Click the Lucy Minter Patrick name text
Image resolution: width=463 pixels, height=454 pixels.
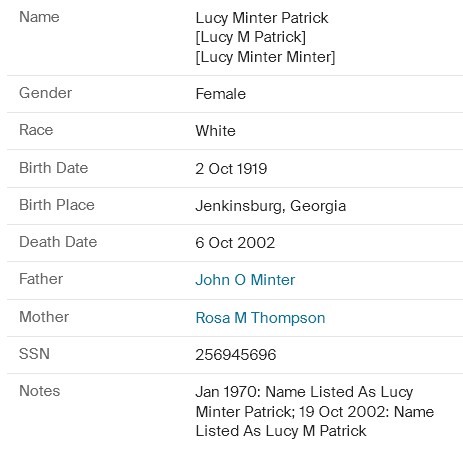tap(262, 18)
